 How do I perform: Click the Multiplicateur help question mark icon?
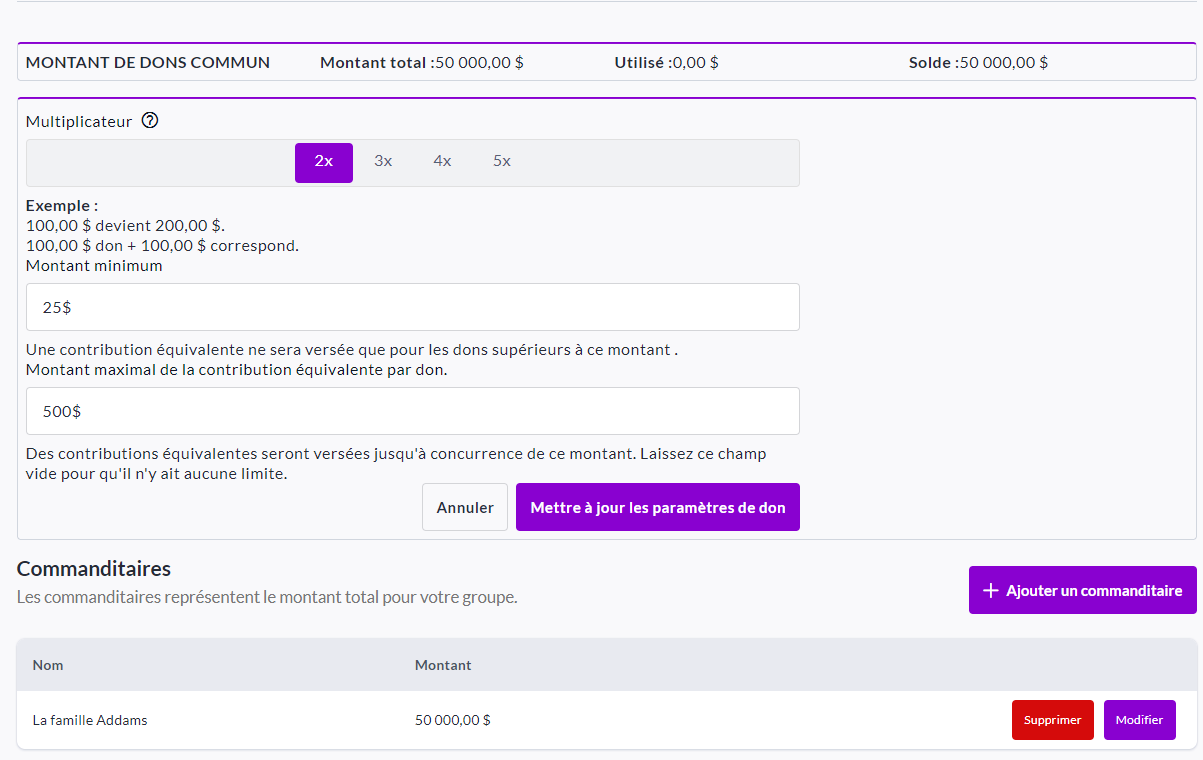click(150, 121)
